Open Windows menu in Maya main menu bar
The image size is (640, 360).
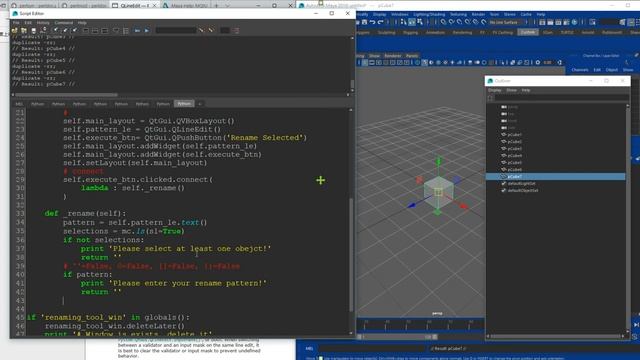tap(400, 14)
